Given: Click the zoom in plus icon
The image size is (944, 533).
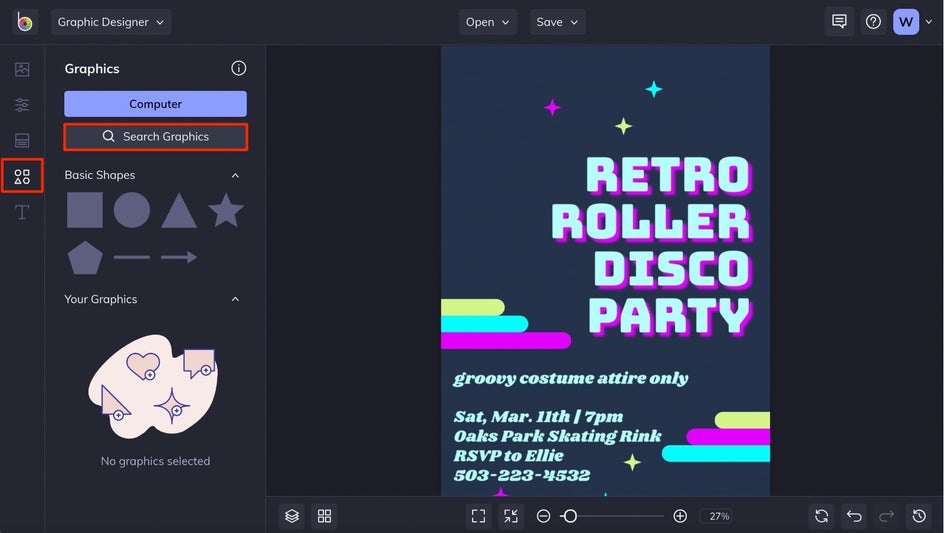Looking at the screenshot, I should (x=680, y=516).
